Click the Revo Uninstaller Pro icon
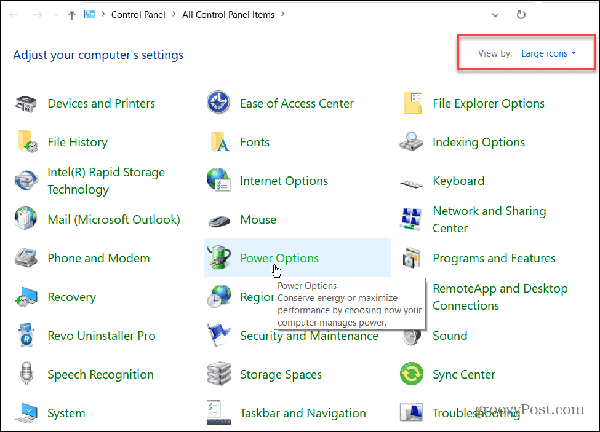The image size is (600, 432). point(26,335)
